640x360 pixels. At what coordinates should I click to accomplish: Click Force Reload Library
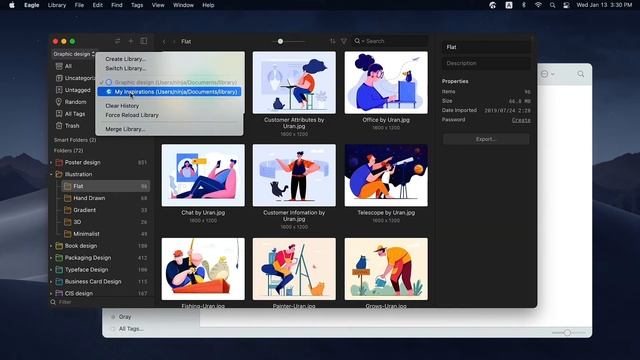[x=132, y=115]
